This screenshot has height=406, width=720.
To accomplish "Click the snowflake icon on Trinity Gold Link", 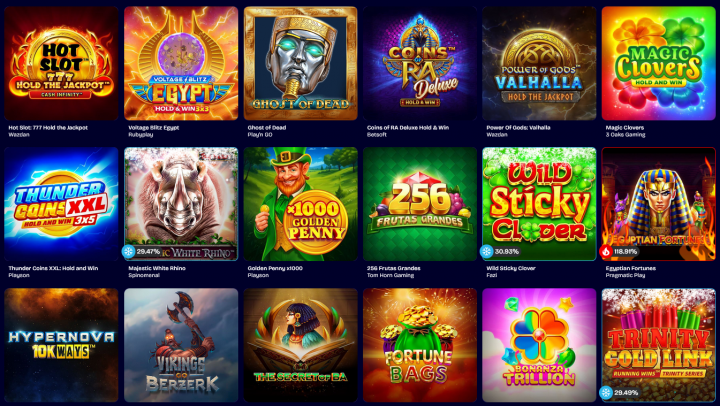I will tap(606, 393).
